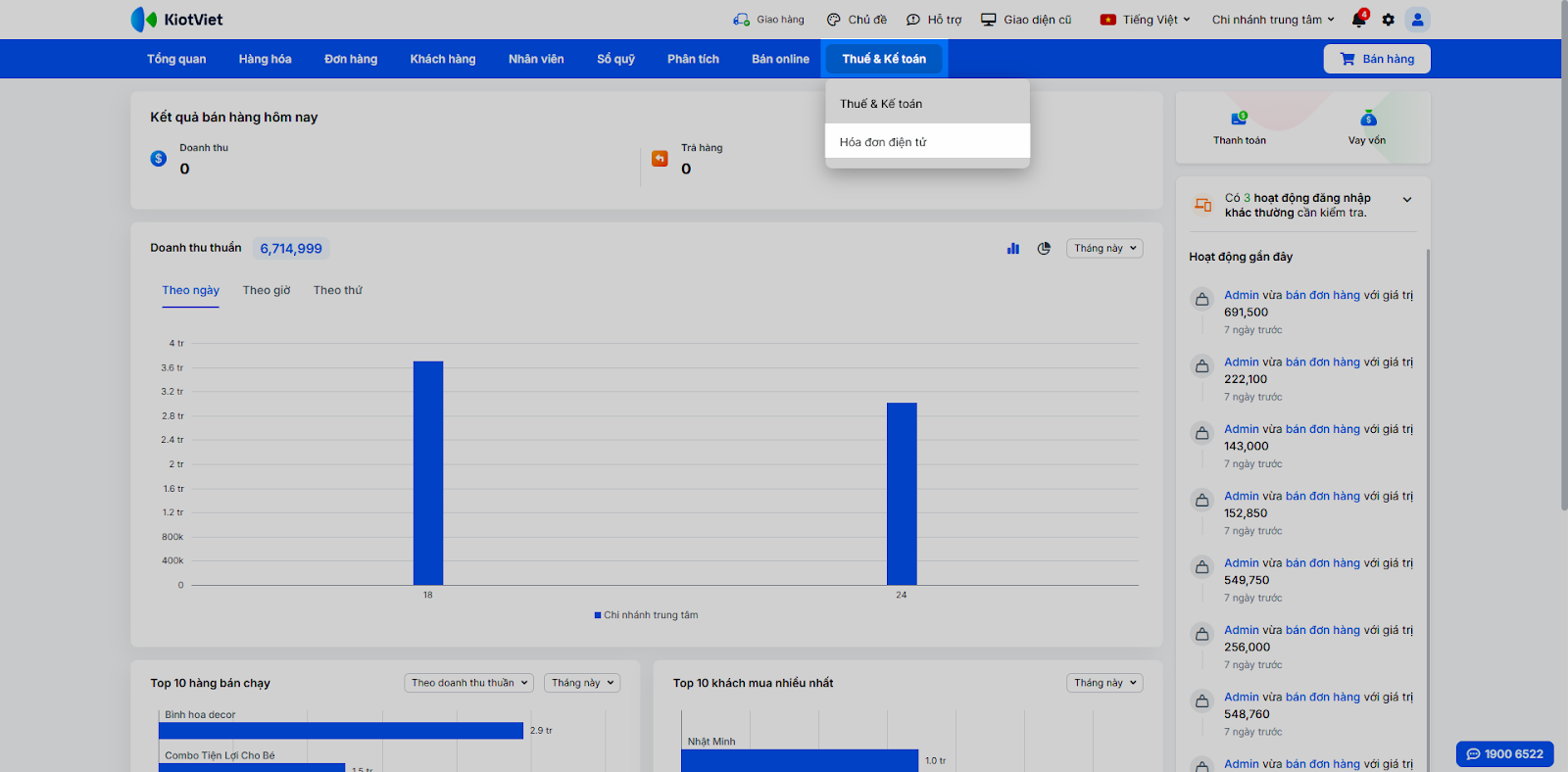Click the Thuế & Kế toán nav item

(884, 59)
